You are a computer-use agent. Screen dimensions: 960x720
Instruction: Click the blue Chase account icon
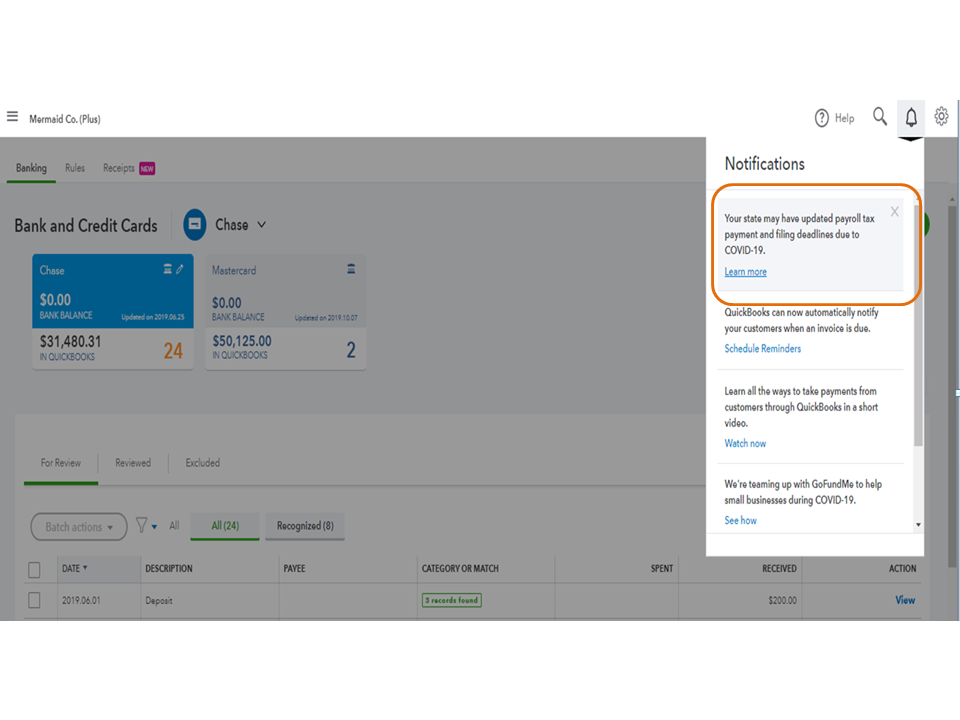pyautogui.click(x=195, y=225)
